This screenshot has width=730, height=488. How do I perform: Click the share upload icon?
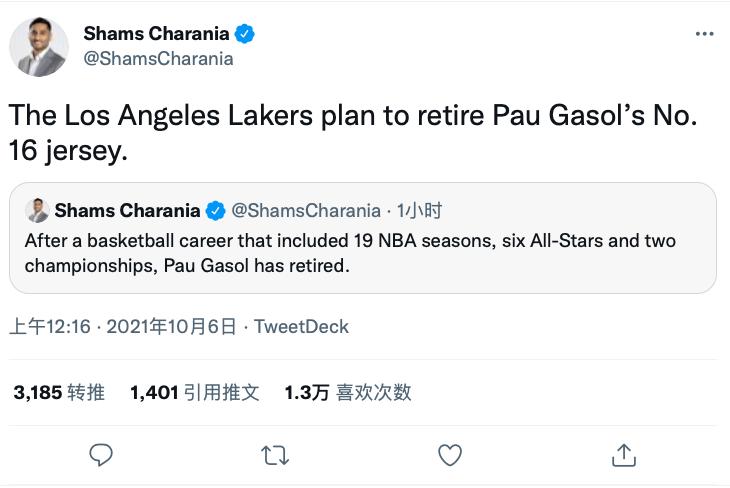(624, 455)
